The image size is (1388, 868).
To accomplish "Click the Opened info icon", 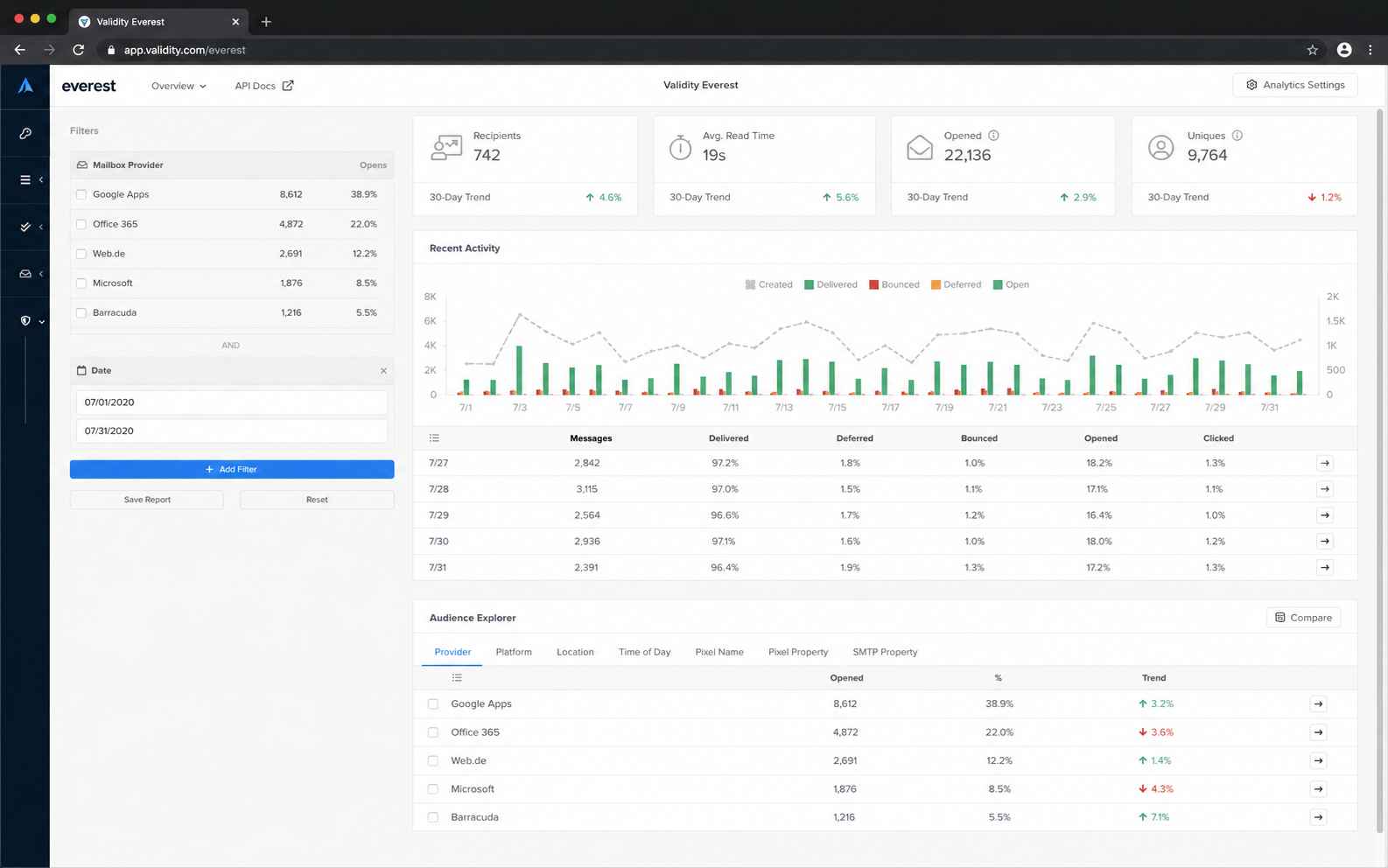I will coord(993,136).
